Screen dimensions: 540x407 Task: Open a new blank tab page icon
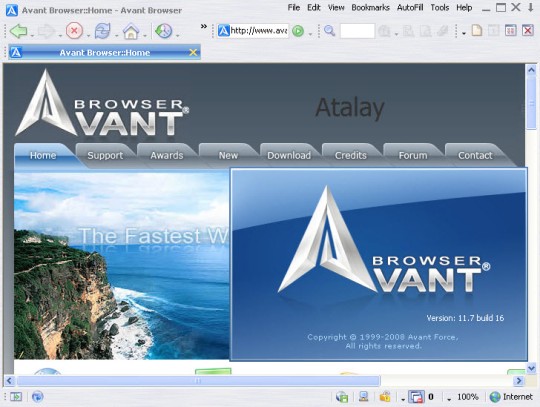point(477,31)
